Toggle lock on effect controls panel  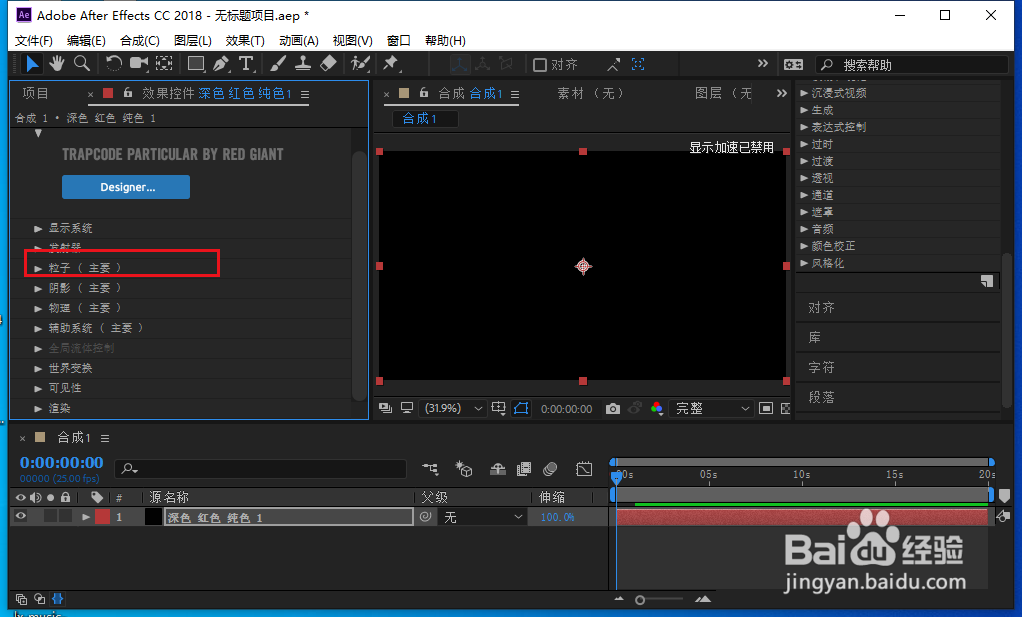(x=128, y=93)
